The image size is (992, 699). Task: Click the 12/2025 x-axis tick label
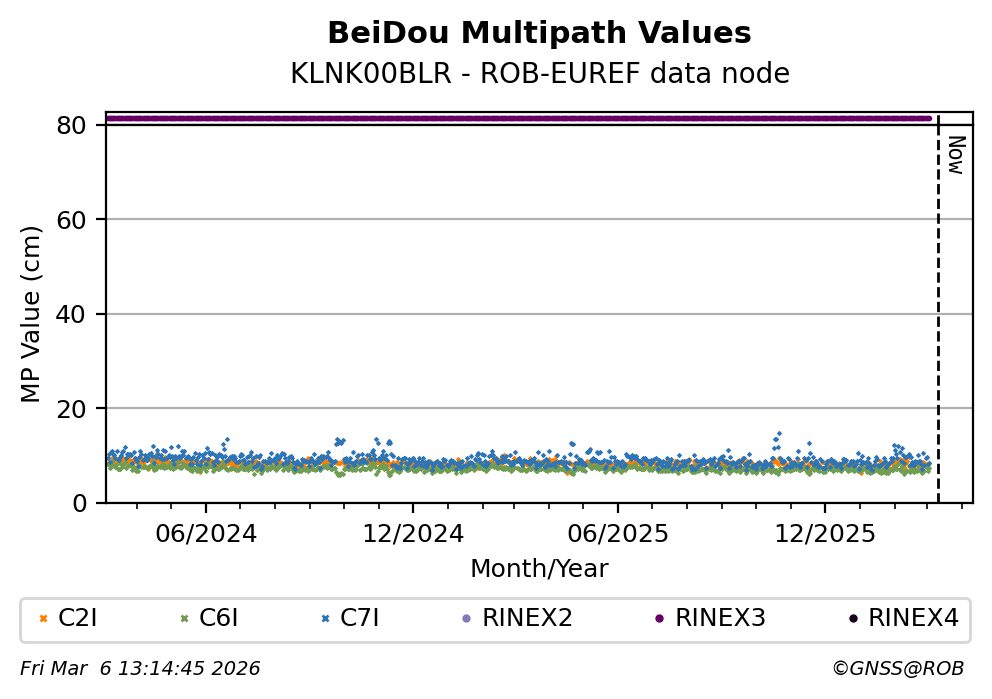824,533
